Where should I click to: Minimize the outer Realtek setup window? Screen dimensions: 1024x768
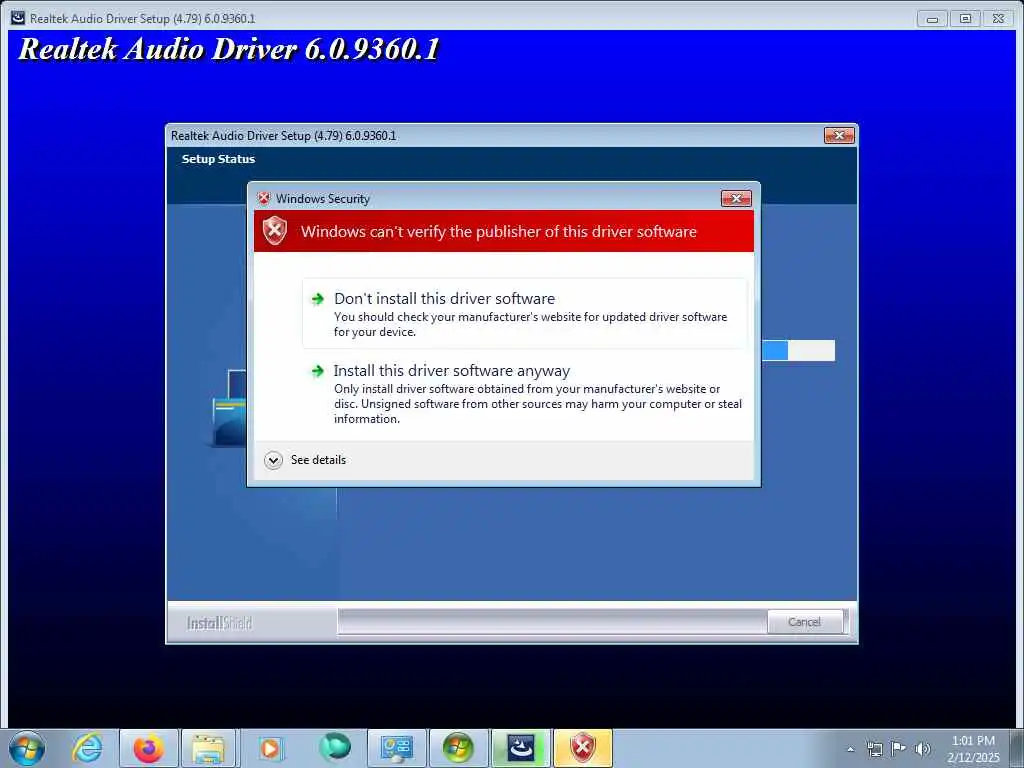(932, 18)
